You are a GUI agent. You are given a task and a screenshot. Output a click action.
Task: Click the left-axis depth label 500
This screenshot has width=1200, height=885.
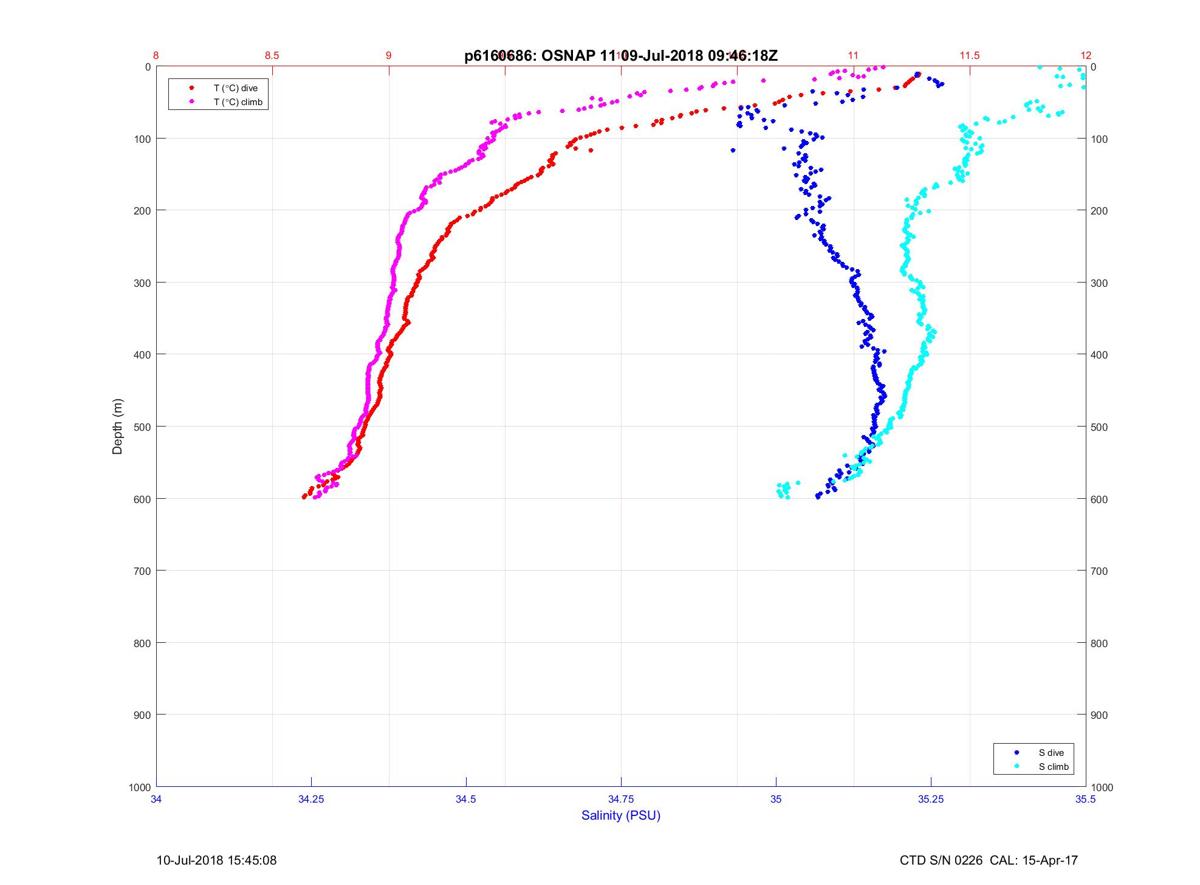pyautogui.click(x=142, y=427)
